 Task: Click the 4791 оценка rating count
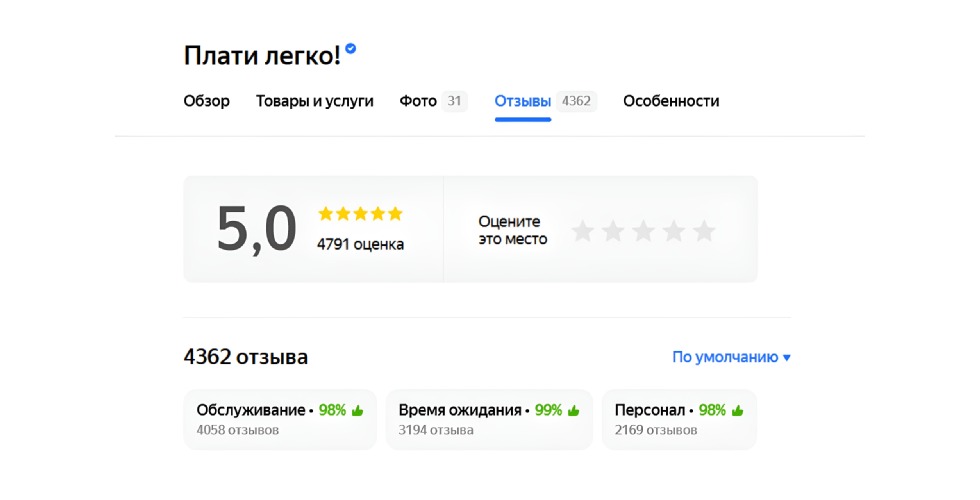[x=360, y=244]
